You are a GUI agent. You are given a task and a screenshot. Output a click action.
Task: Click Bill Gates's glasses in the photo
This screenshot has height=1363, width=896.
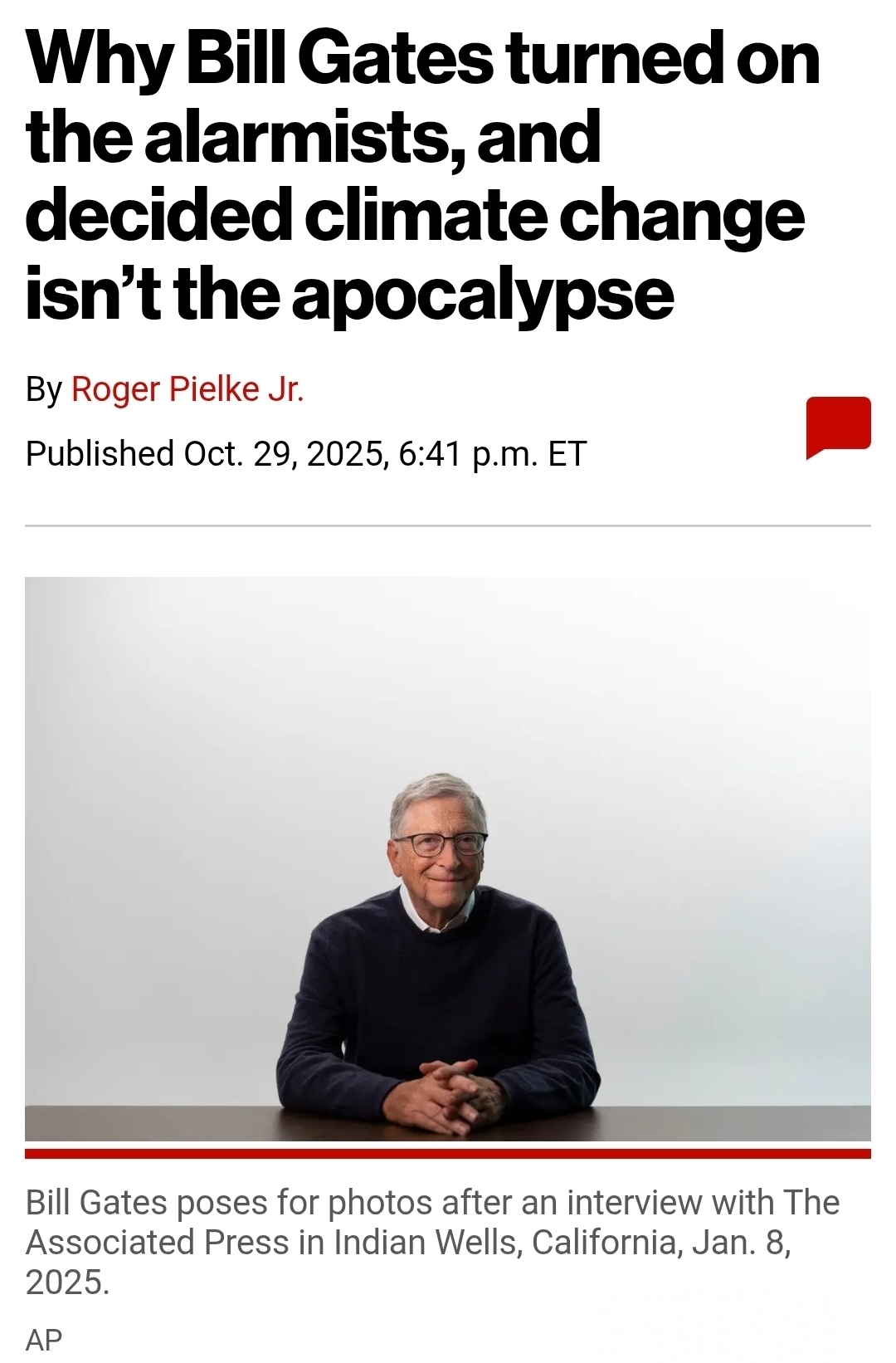[x=441, y=844]
